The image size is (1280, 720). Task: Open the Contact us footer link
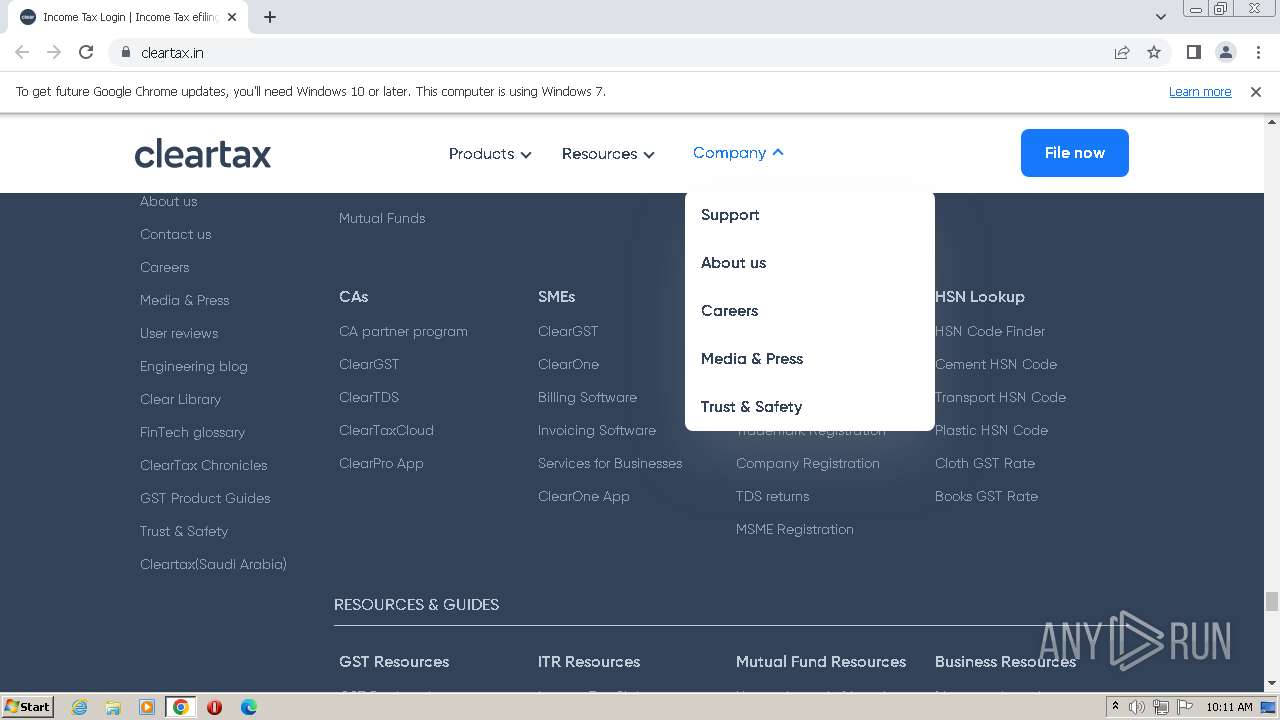pyautogui.click(x=175, y=234)
